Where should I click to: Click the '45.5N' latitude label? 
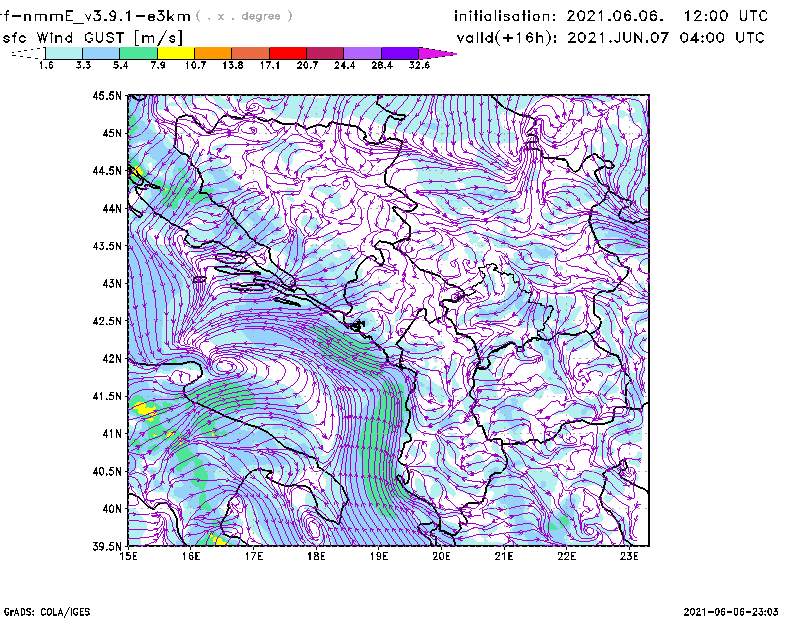click(107, 96)
